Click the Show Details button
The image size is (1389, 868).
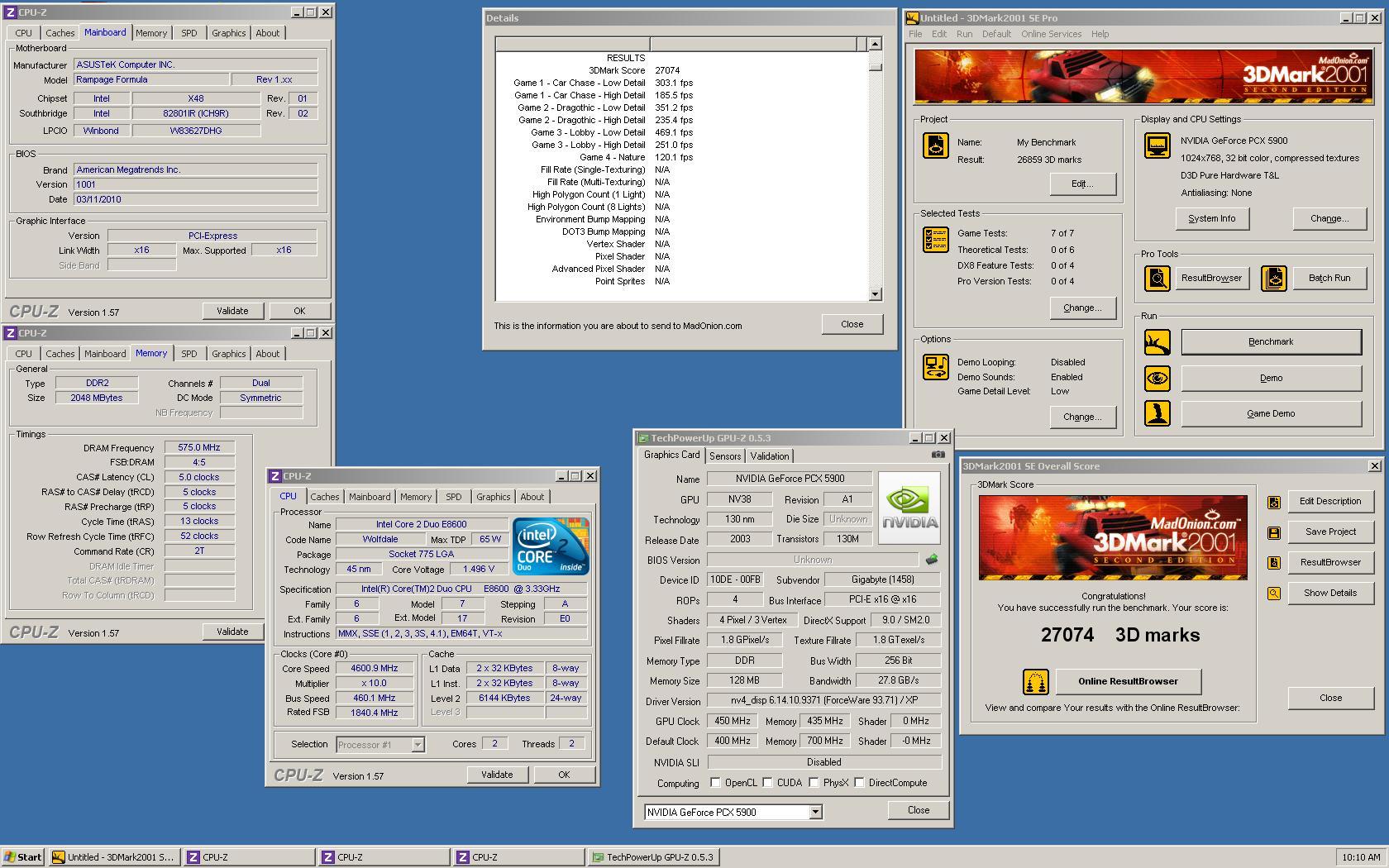1330,594
